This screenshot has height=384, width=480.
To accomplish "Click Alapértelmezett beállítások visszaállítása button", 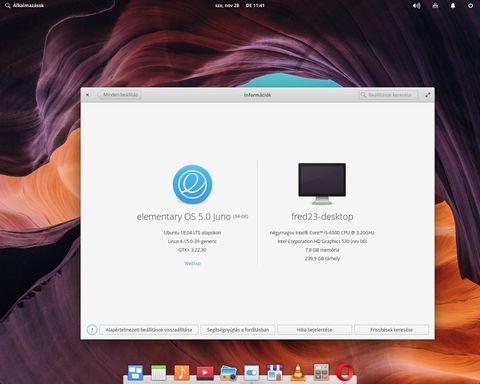I will tap(149, 330).
